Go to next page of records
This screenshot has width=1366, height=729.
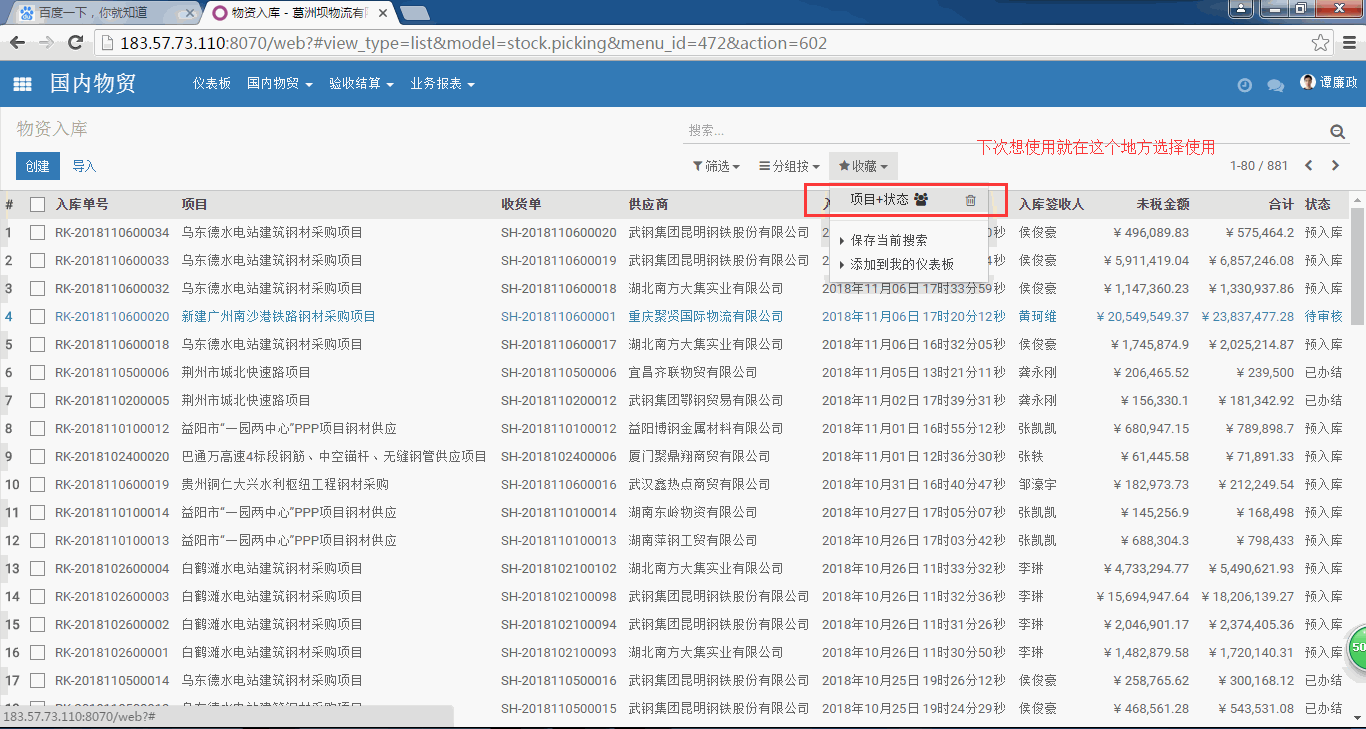[x=1335, y=166]
